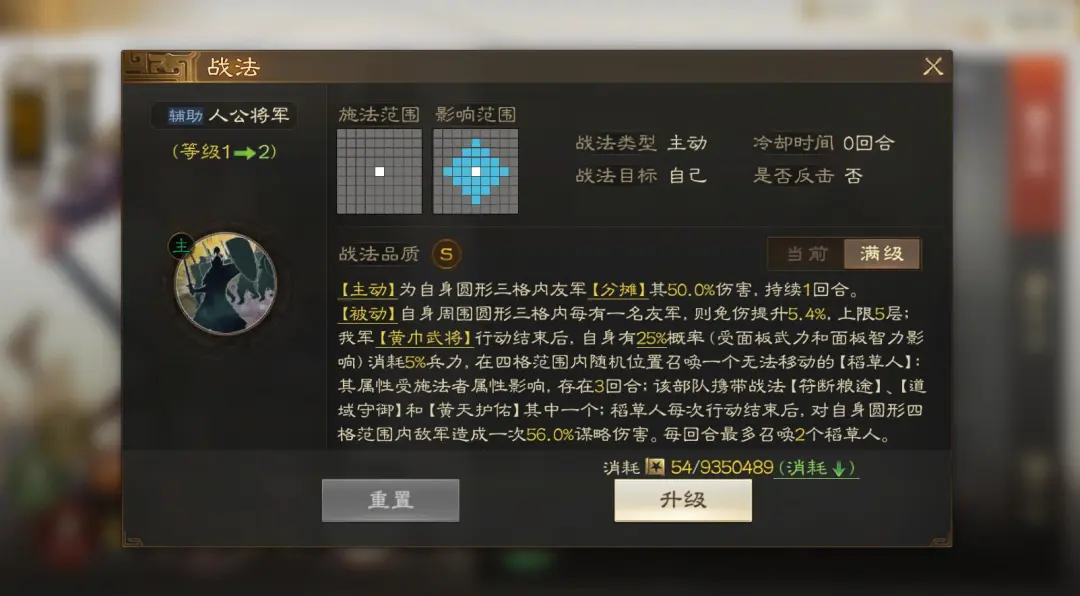Click the green 主 badge on portrait

181,246
